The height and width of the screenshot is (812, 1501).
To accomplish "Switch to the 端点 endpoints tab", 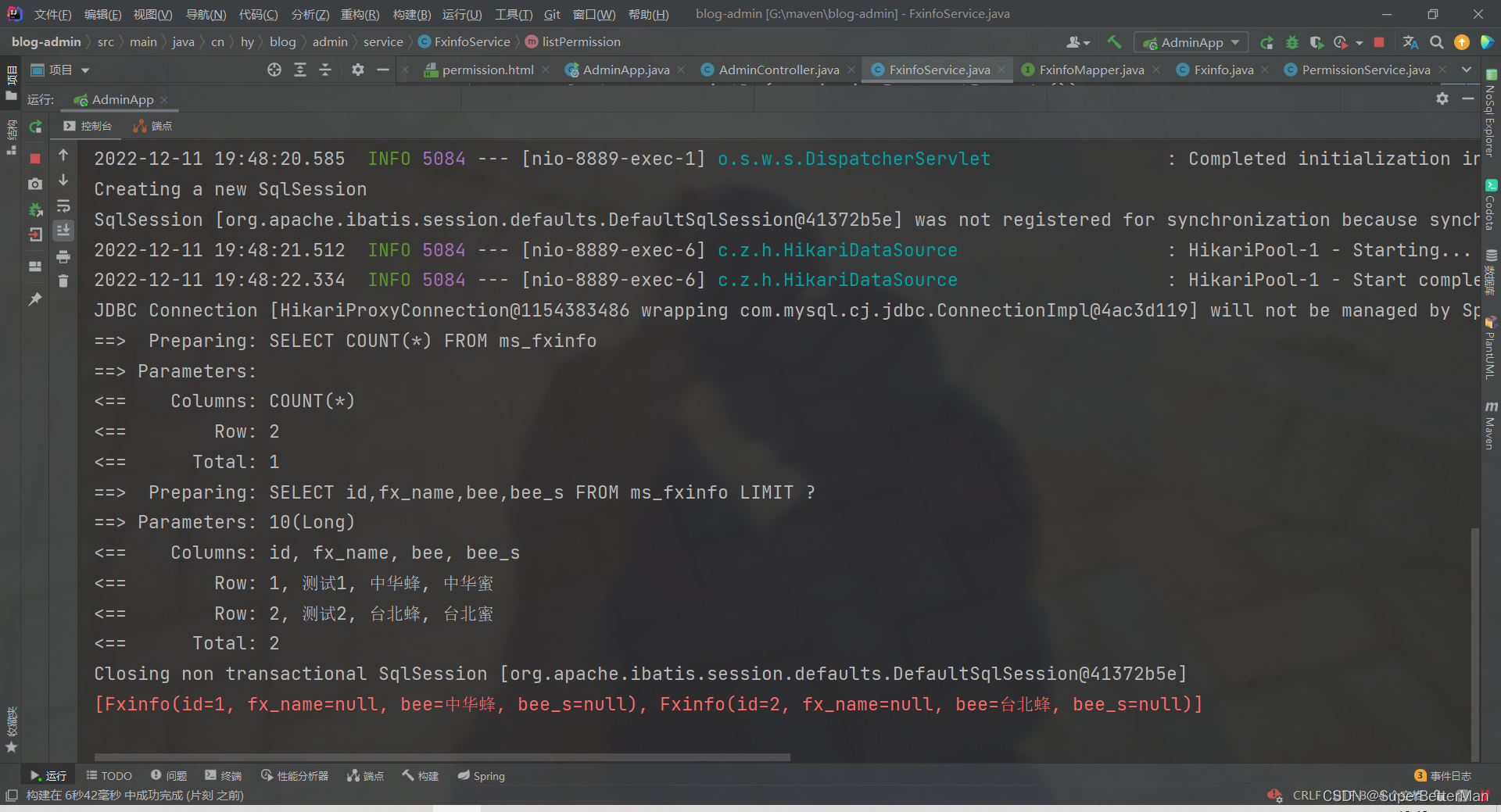I will tap(152, 126).
